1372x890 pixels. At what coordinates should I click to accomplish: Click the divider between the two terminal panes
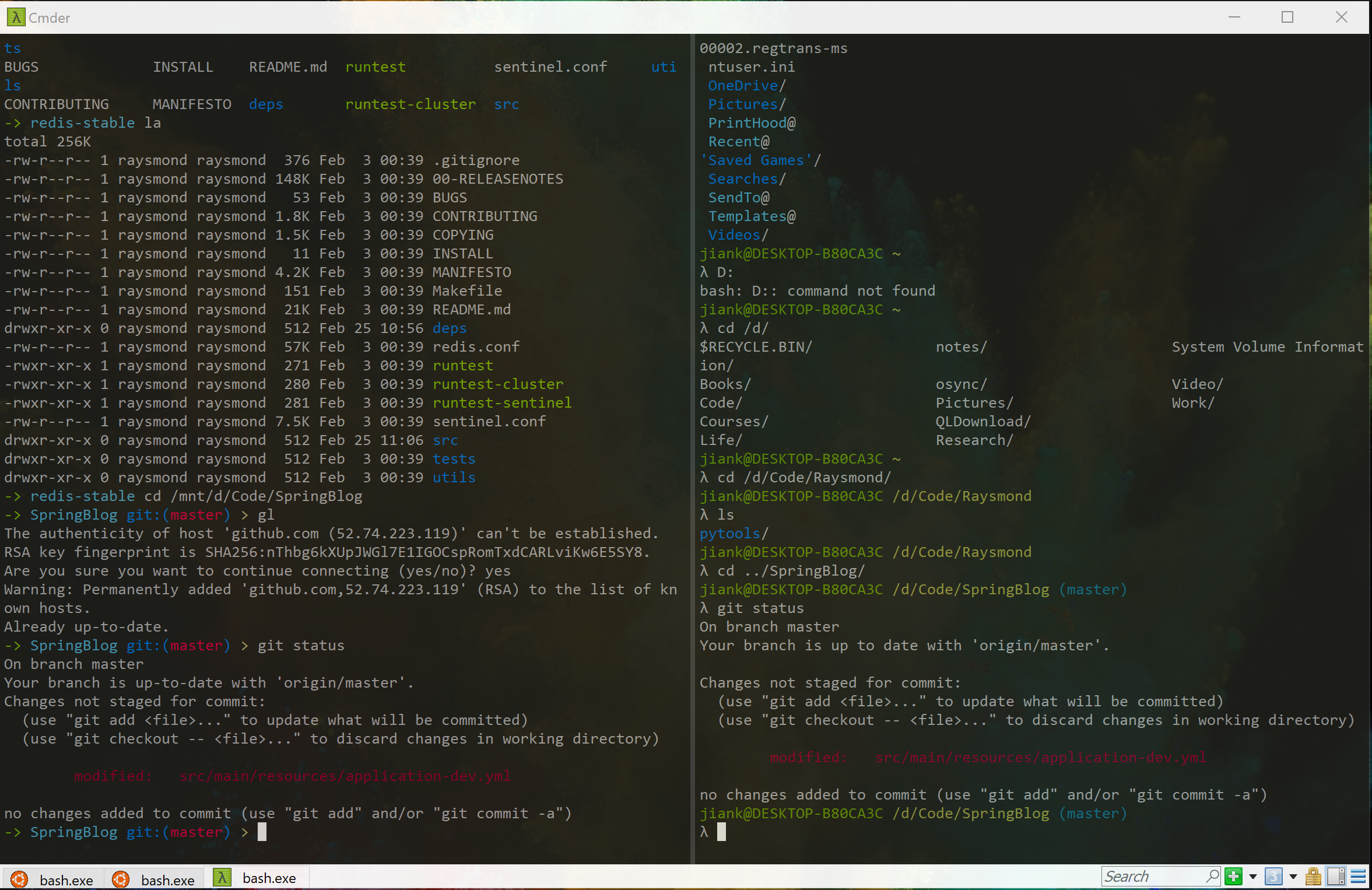tap(694, 443)
